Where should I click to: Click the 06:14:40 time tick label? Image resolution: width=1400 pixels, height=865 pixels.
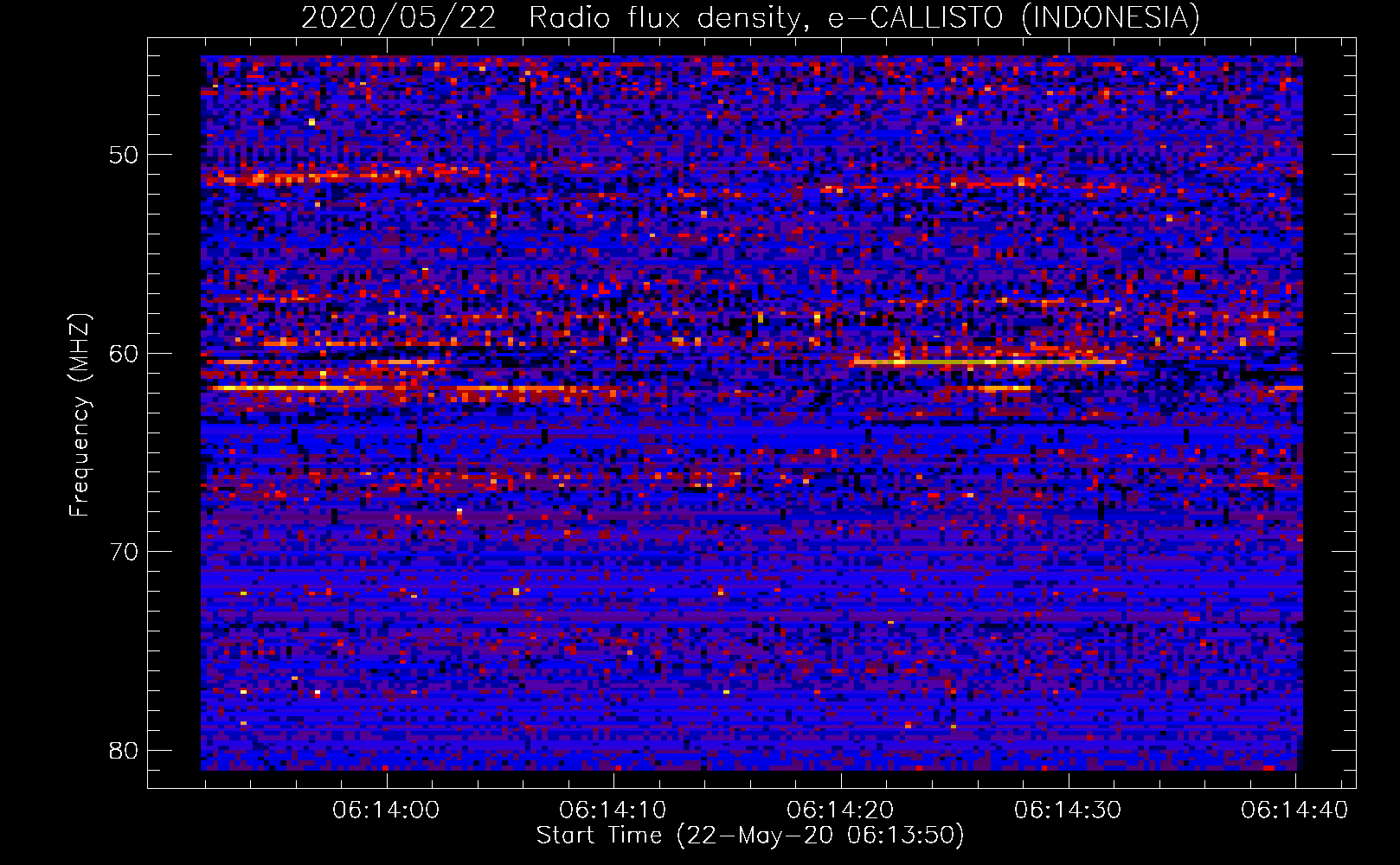tap(1294, 811)
